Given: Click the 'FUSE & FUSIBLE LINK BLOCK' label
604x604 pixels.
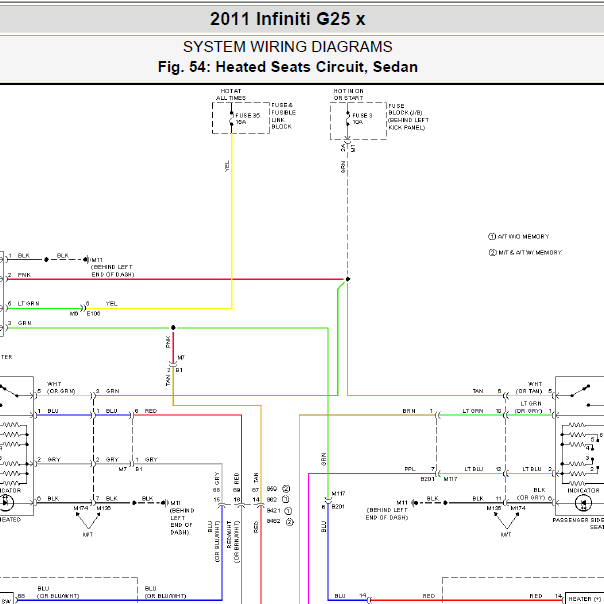Looking at the screenshot, I should [x=284, y=116].
